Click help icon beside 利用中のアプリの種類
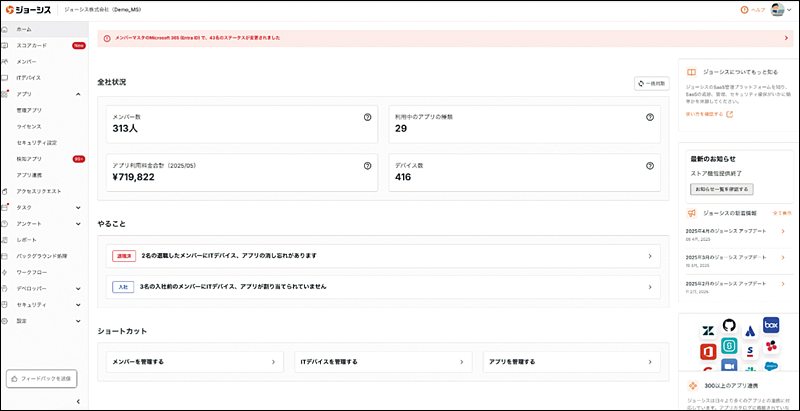800x411 pixels. click(650, 117)
